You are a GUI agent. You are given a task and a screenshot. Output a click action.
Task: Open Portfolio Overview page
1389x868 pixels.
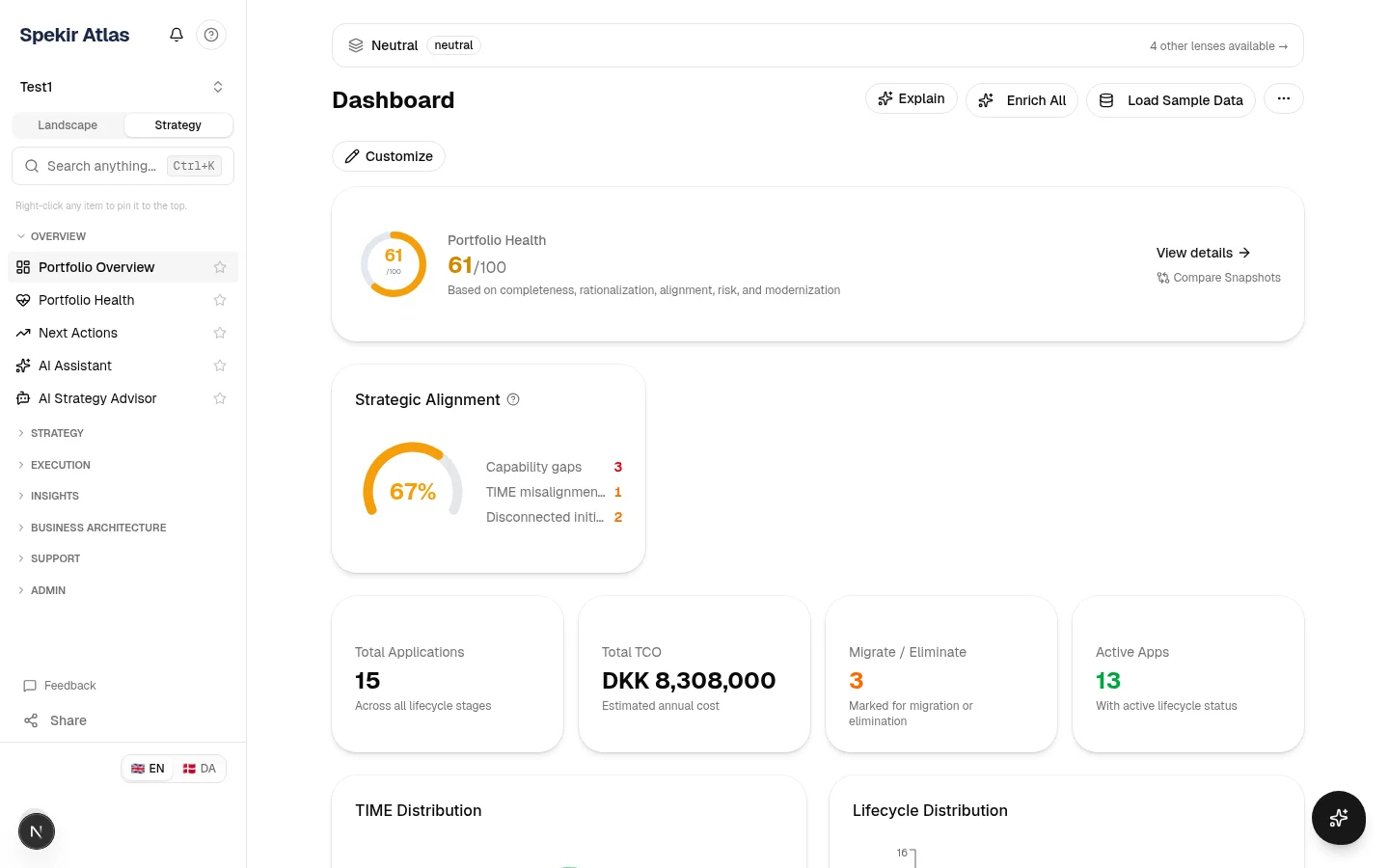click(123, 267)
